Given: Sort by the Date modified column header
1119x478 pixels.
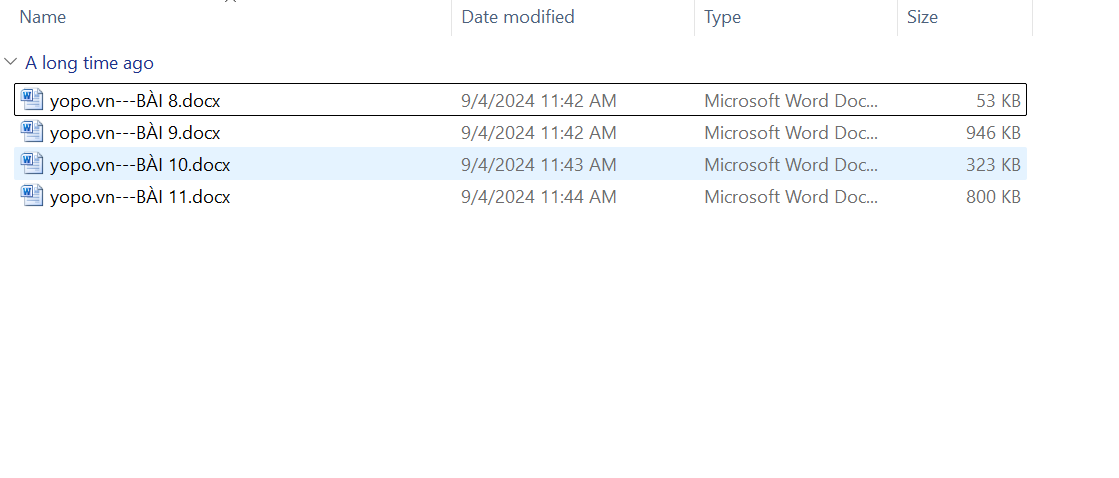Looking at the screenshot, I should (518, 17).
